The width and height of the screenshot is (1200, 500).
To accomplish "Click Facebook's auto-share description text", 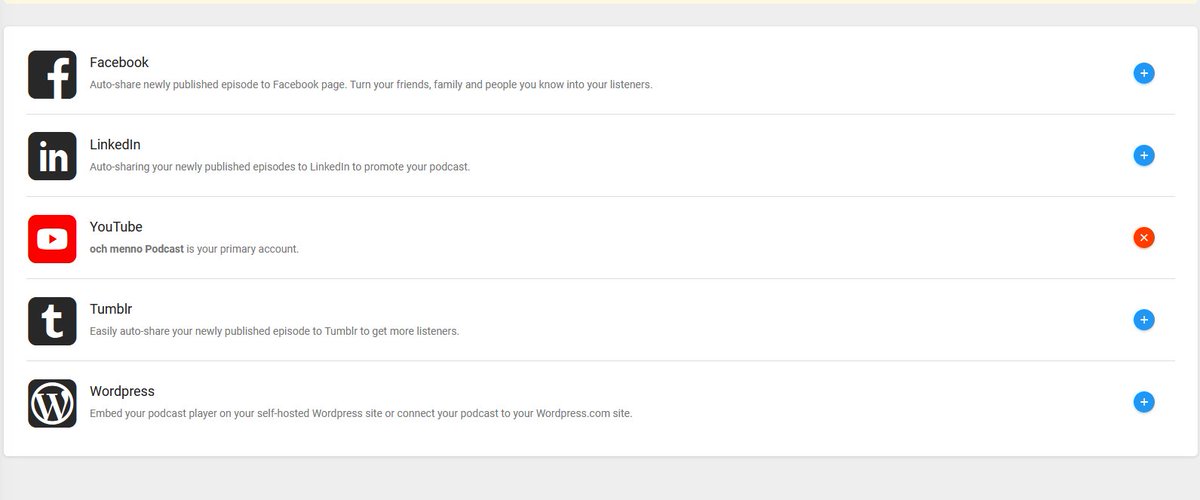I will (371, 85).
